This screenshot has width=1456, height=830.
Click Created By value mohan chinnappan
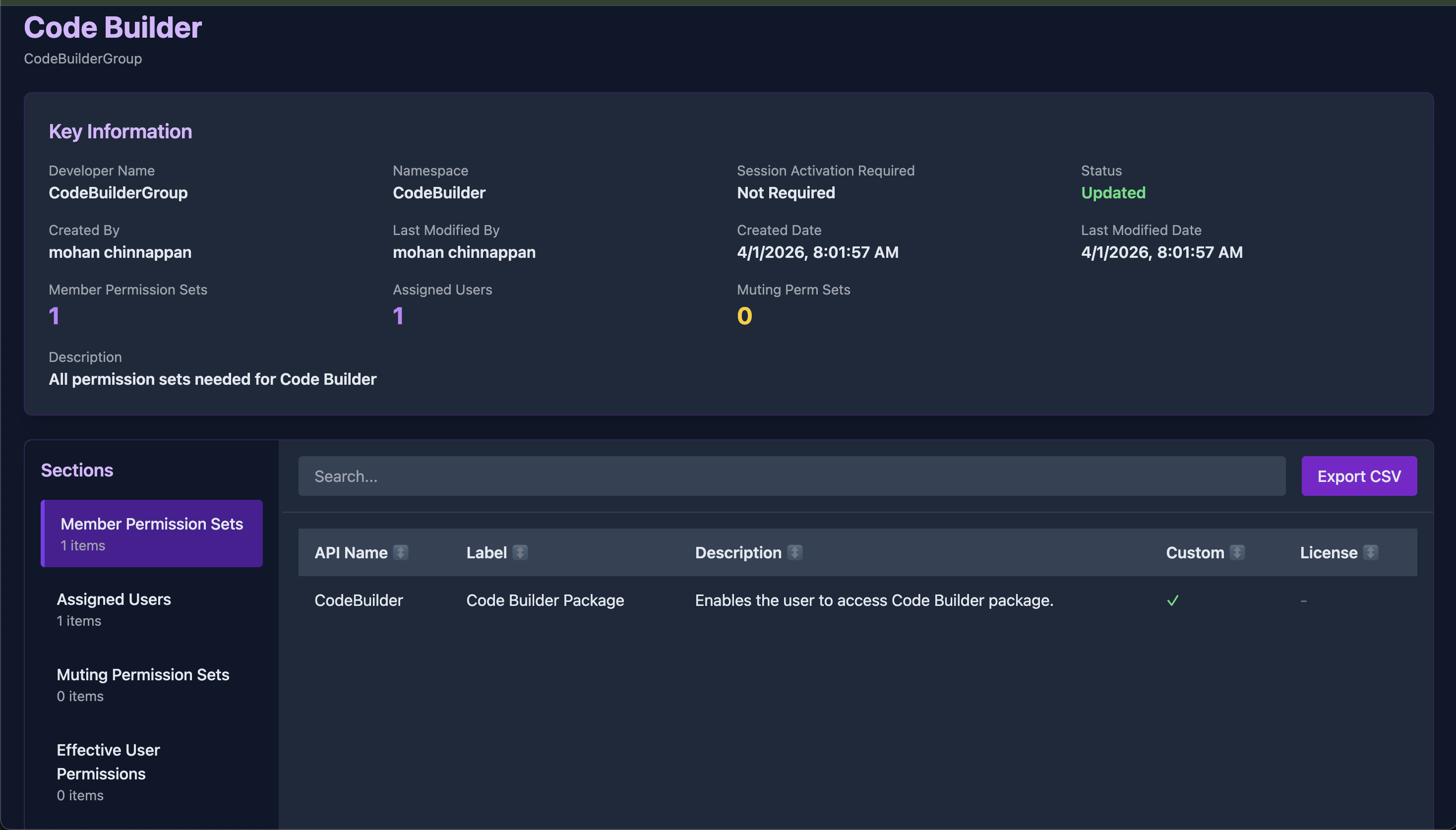point(120,252)
